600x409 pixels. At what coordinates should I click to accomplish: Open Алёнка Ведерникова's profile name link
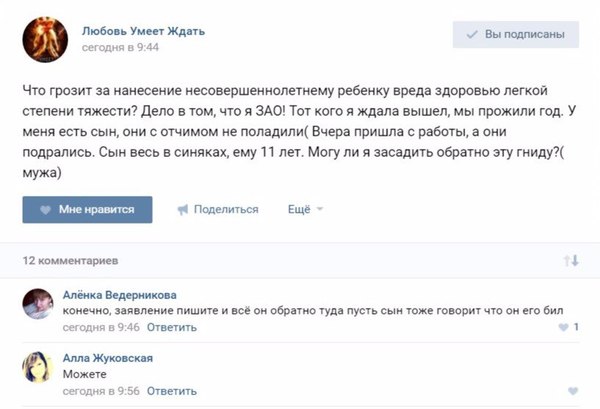119,295
